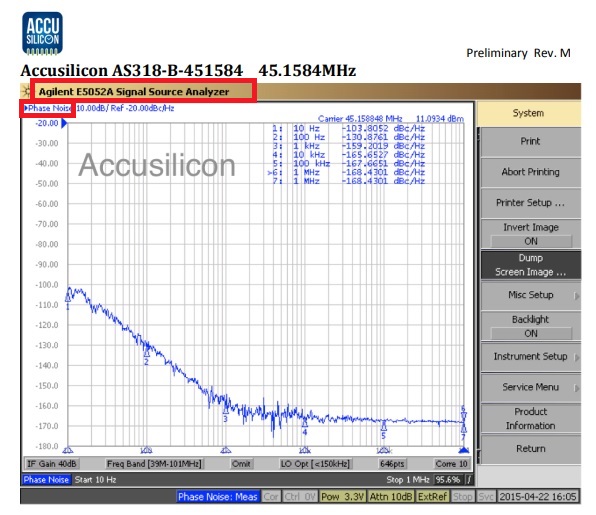Click Dump Screen Image softkey
The image size is (596, 515).
coord(530,265)
